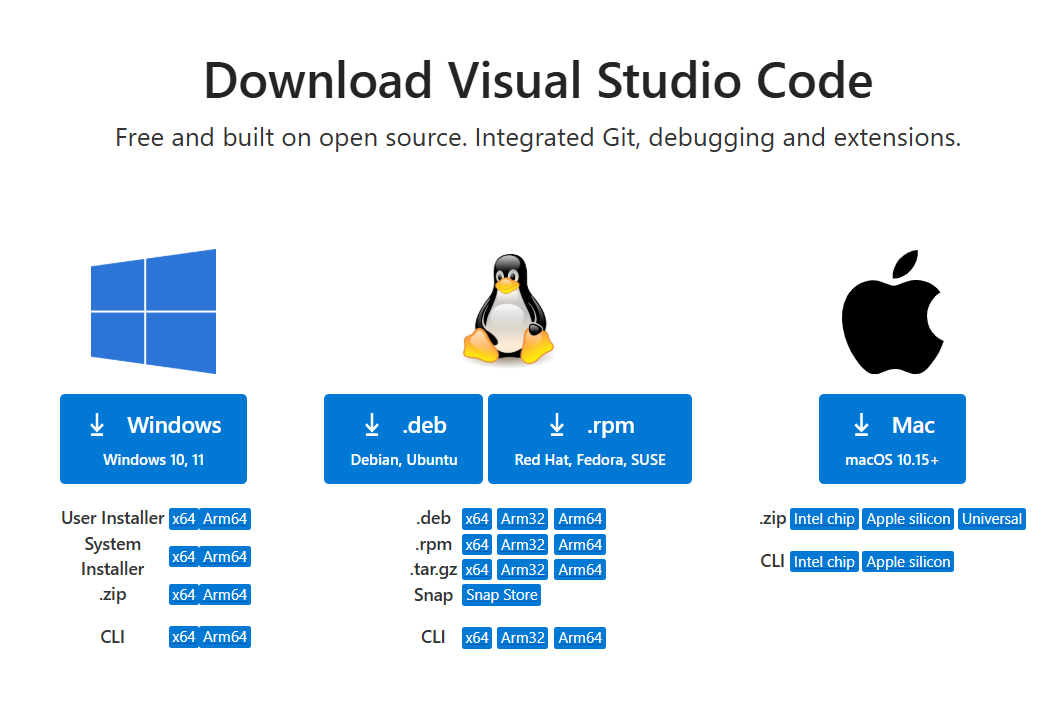Screen dimensions: 1053x711
Task: Get Mac CLI for Apple silicon
Action: point(908,562)
